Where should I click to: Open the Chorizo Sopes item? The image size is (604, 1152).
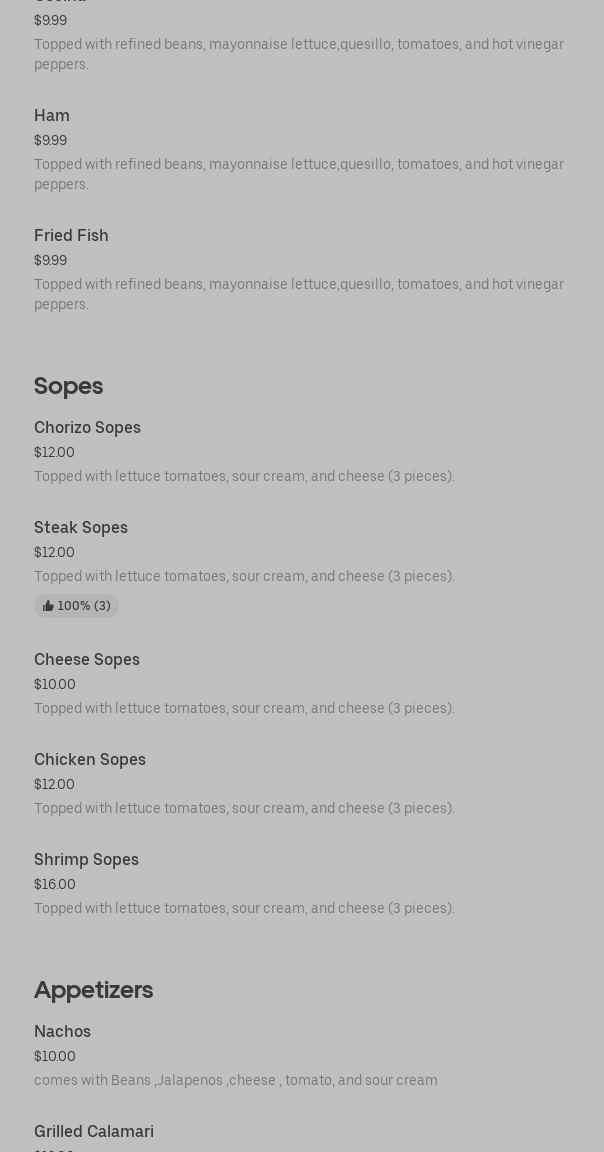click(x=87, y=428)
